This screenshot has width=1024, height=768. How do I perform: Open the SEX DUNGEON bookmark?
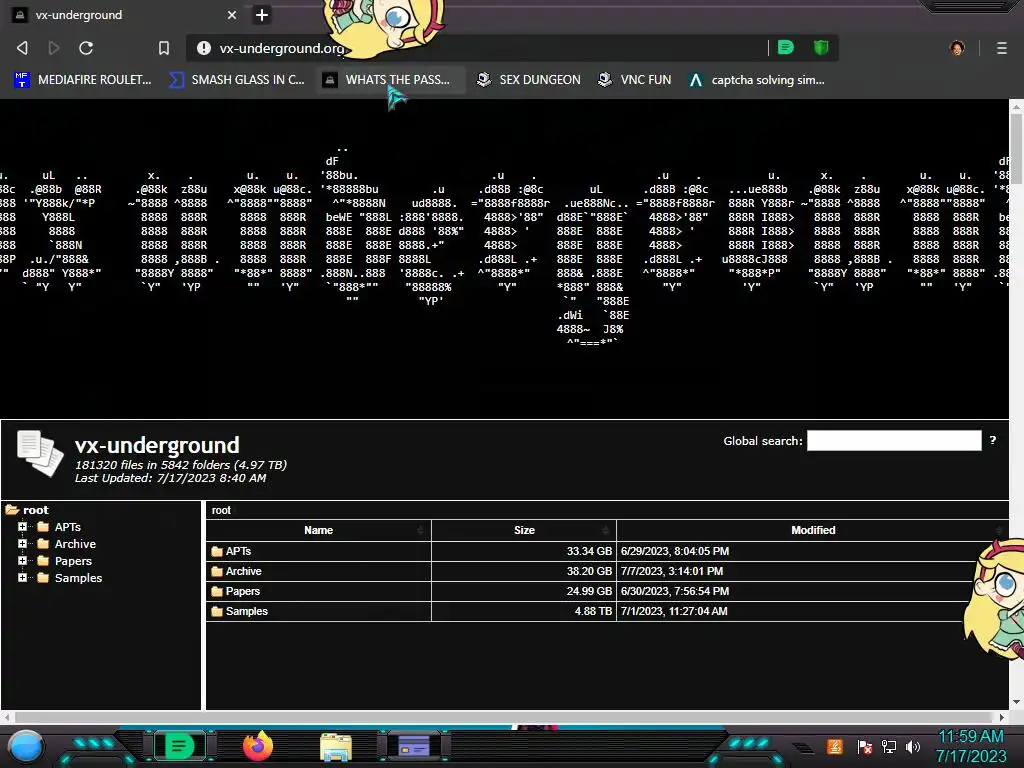point(529,80)
